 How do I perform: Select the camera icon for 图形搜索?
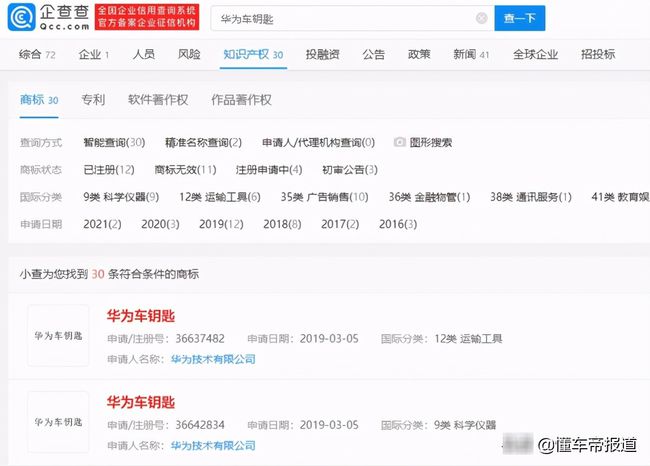coord(400,142)
